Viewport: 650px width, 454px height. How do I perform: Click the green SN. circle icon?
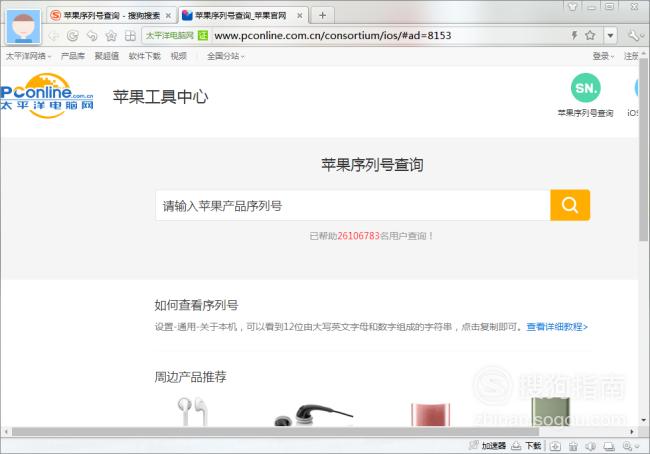pos(585,88)
